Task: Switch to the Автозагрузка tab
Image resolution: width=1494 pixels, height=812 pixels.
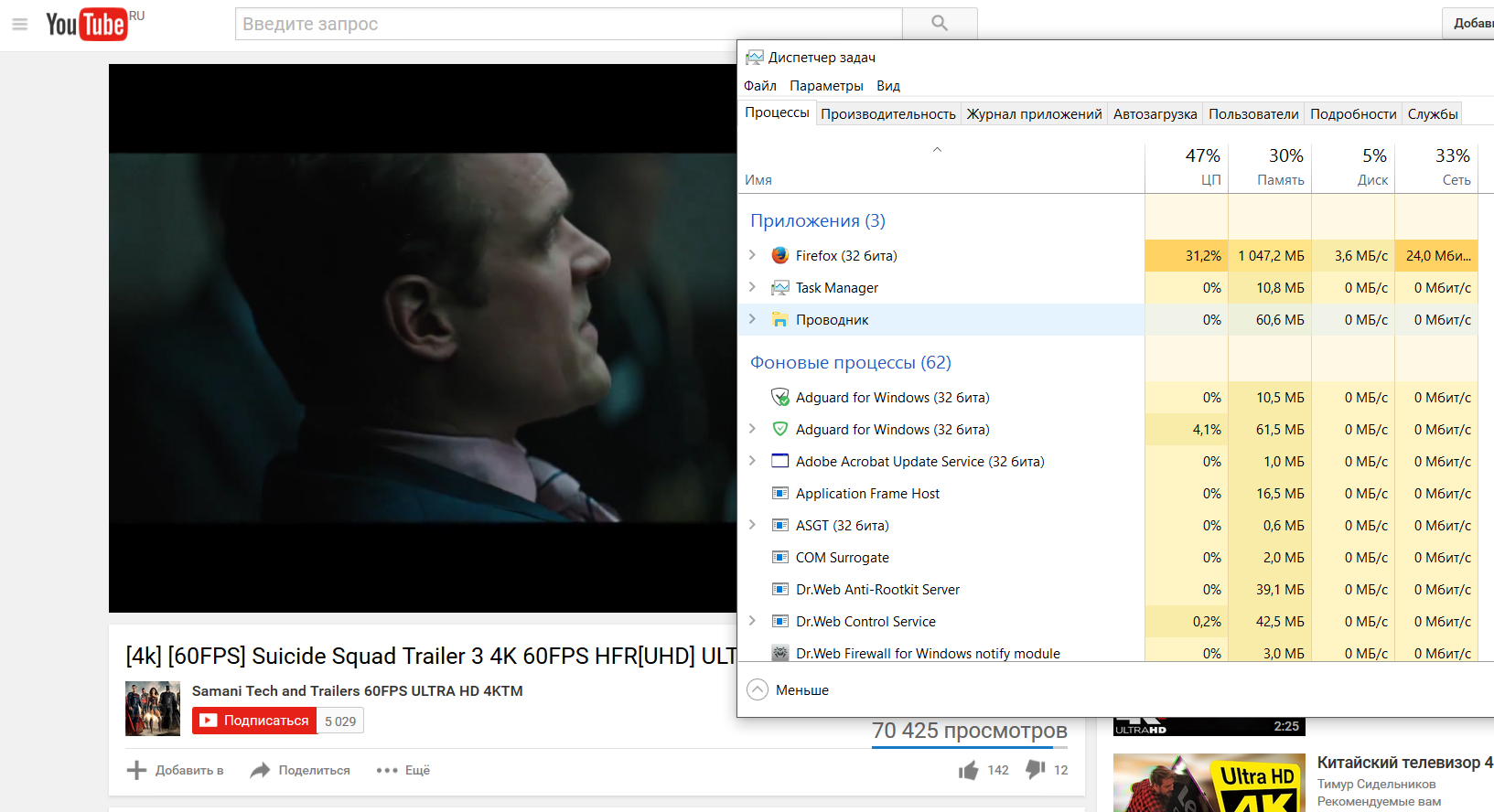Action: (1155, 113)
